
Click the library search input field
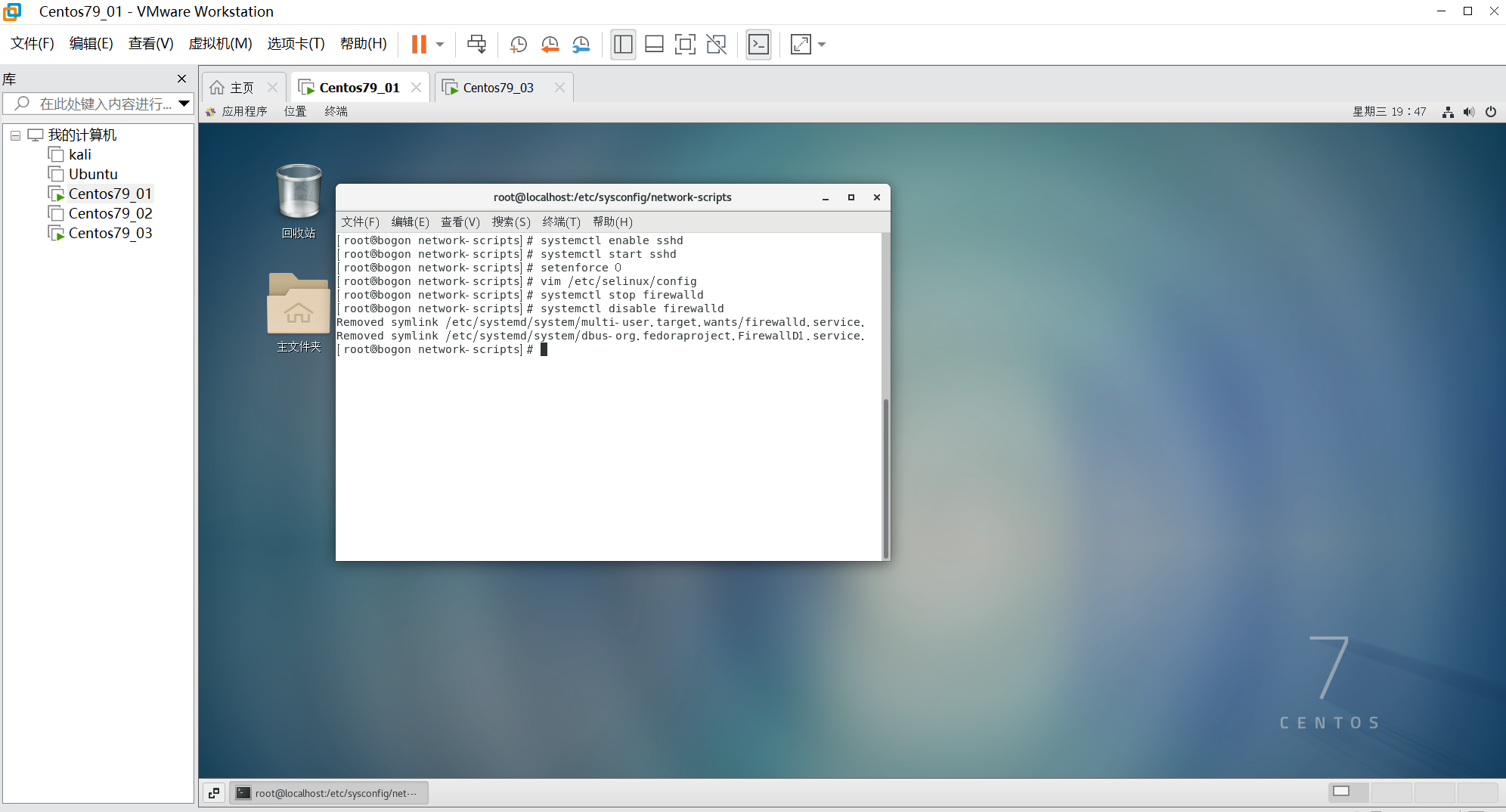pos(98,104)
